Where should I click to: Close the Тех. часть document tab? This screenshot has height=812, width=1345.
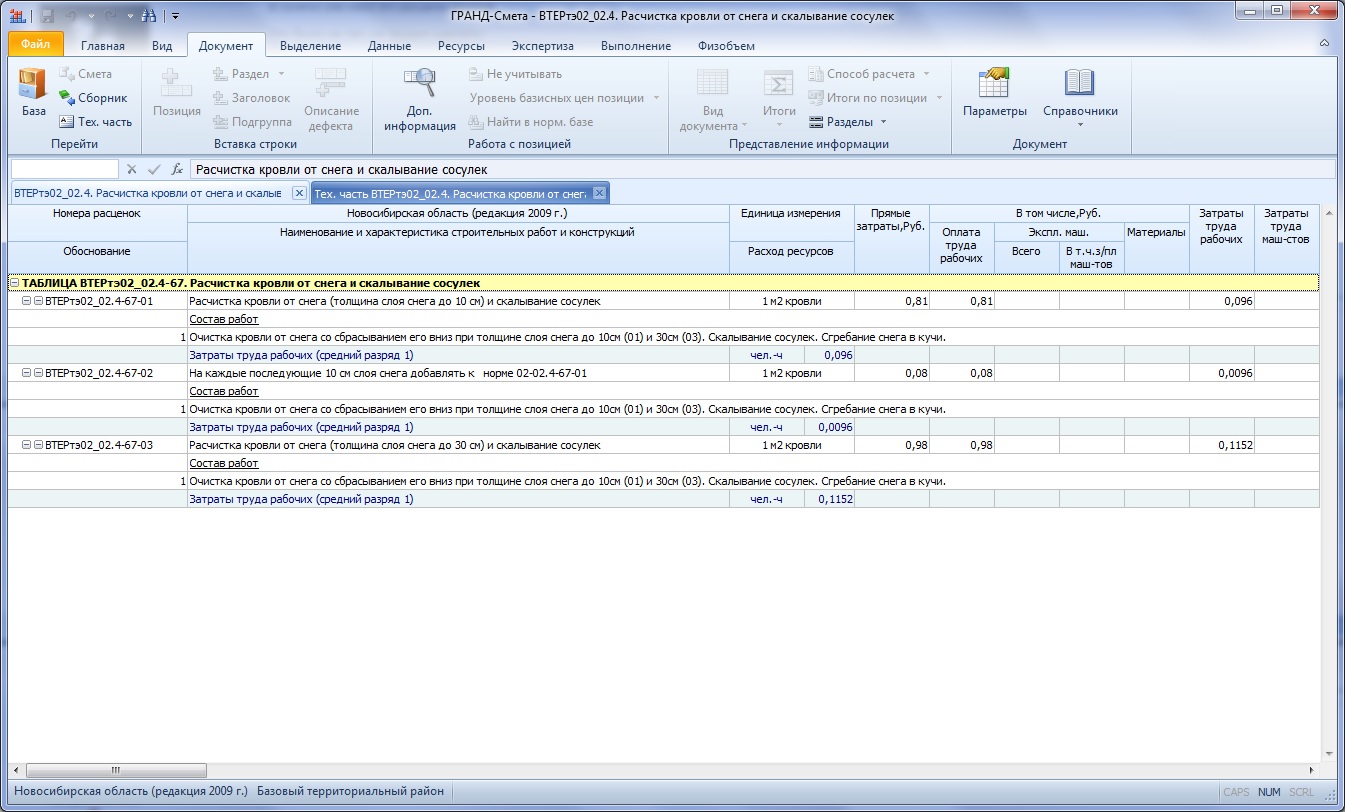(598, 193)
